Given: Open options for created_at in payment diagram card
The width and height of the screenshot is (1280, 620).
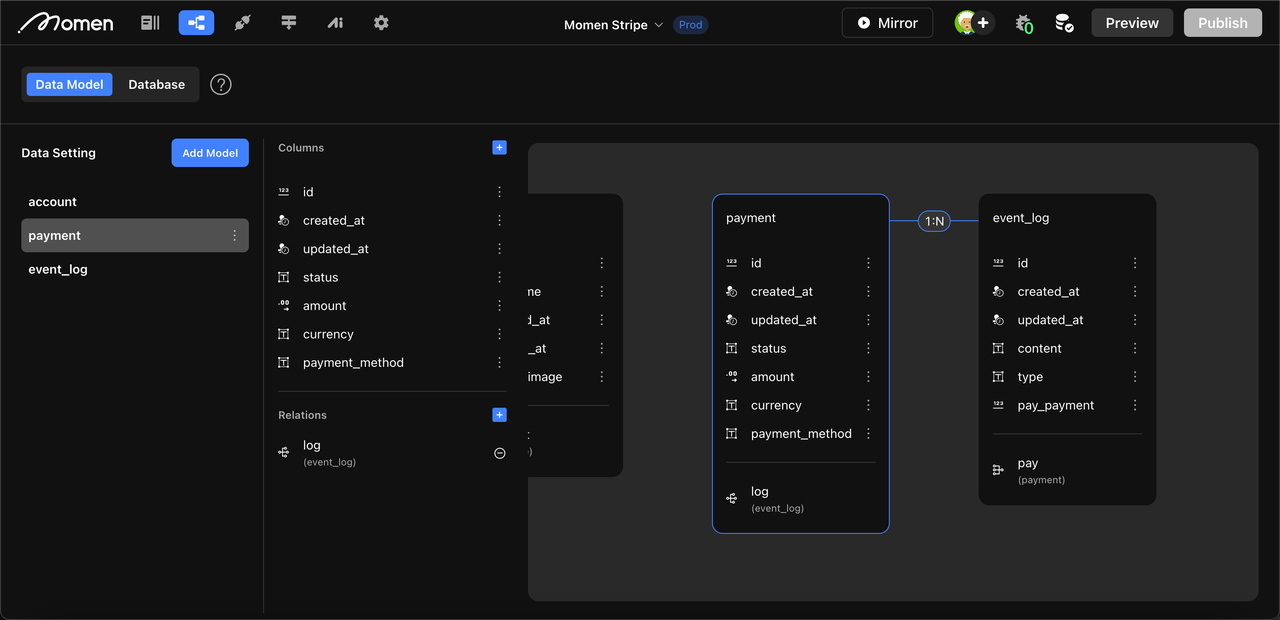Looking at the screenshot, I should pyautogui.click(x=868, y=292).
